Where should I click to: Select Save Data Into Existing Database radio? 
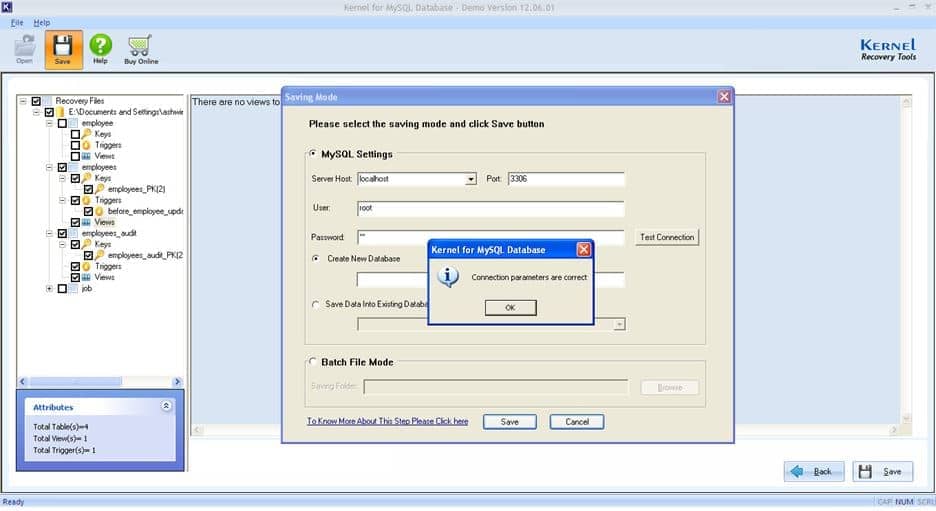[316, 304]
